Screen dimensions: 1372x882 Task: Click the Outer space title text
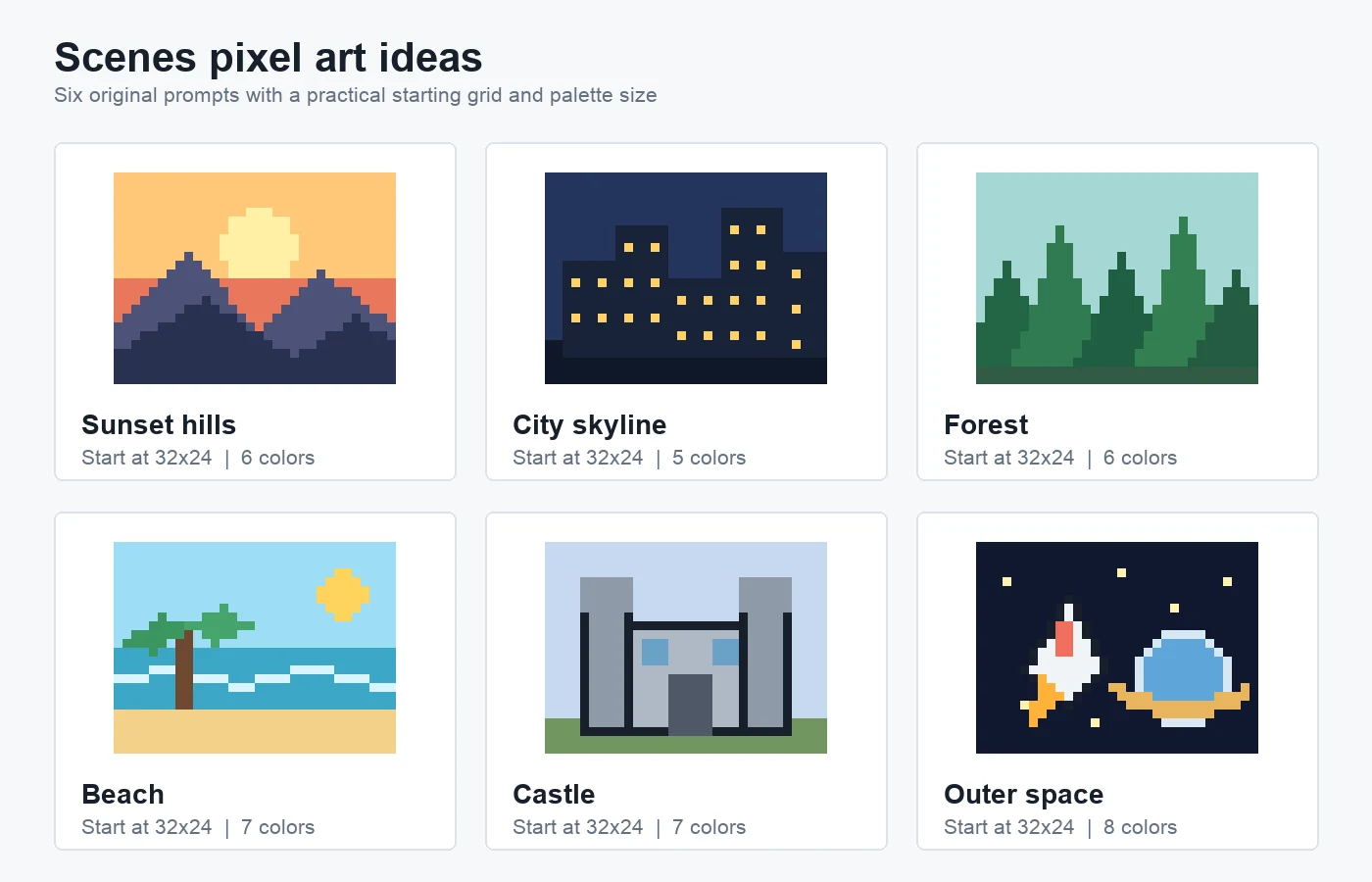coord(1024,795)
